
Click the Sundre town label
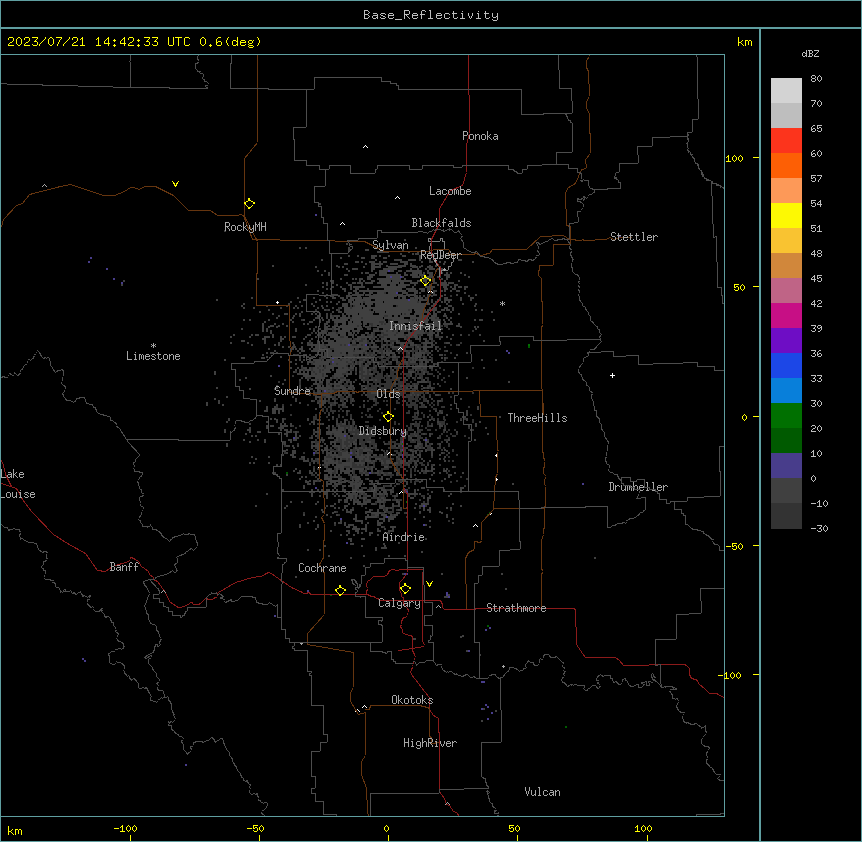click(292, 391)
